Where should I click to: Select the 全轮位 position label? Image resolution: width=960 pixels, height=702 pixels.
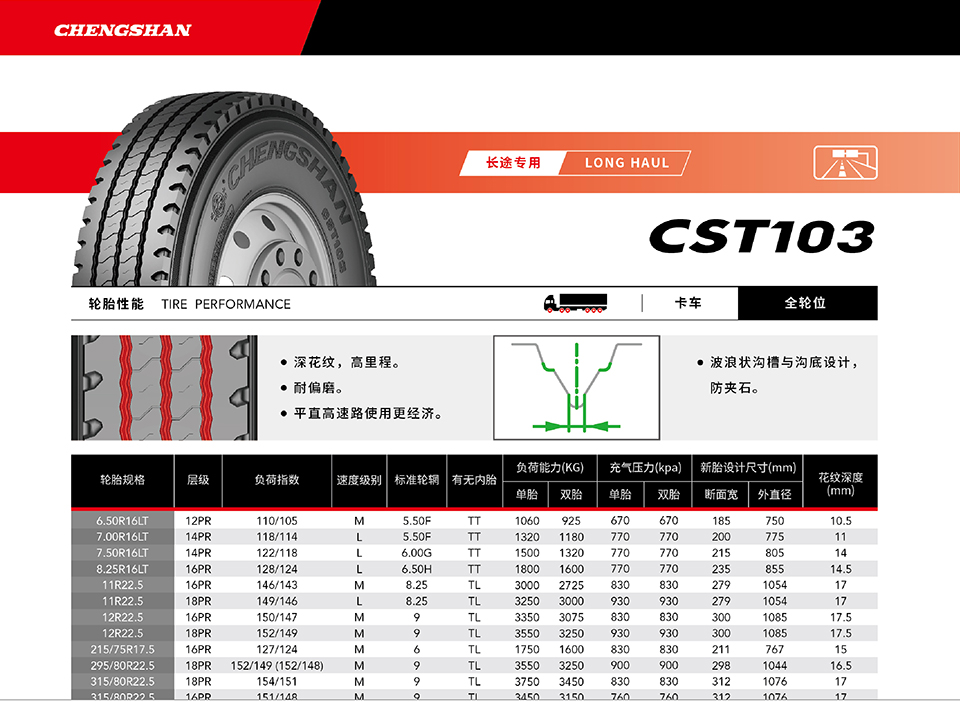(806, 303)
